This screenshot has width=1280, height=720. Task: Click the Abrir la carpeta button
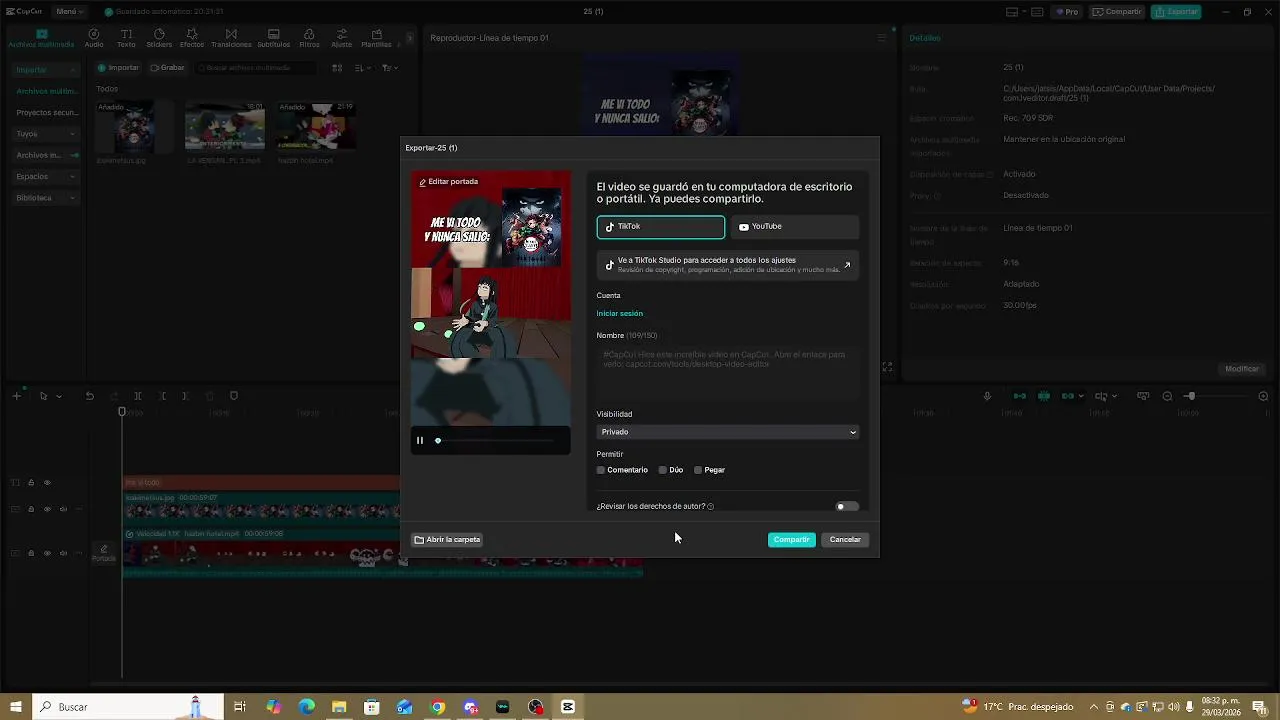click(447, 540)
